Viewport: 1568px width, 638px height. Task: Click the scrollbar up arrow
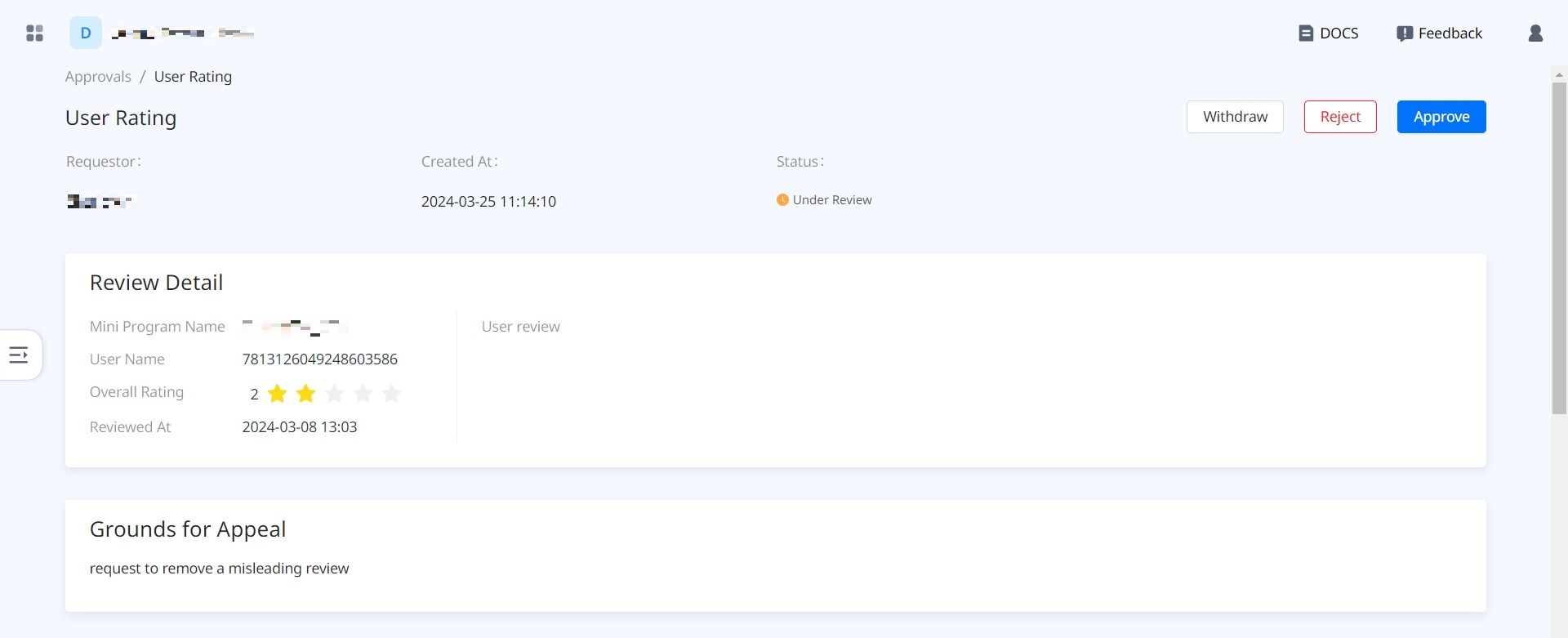pyautogui.click(x=1559, y=74)
